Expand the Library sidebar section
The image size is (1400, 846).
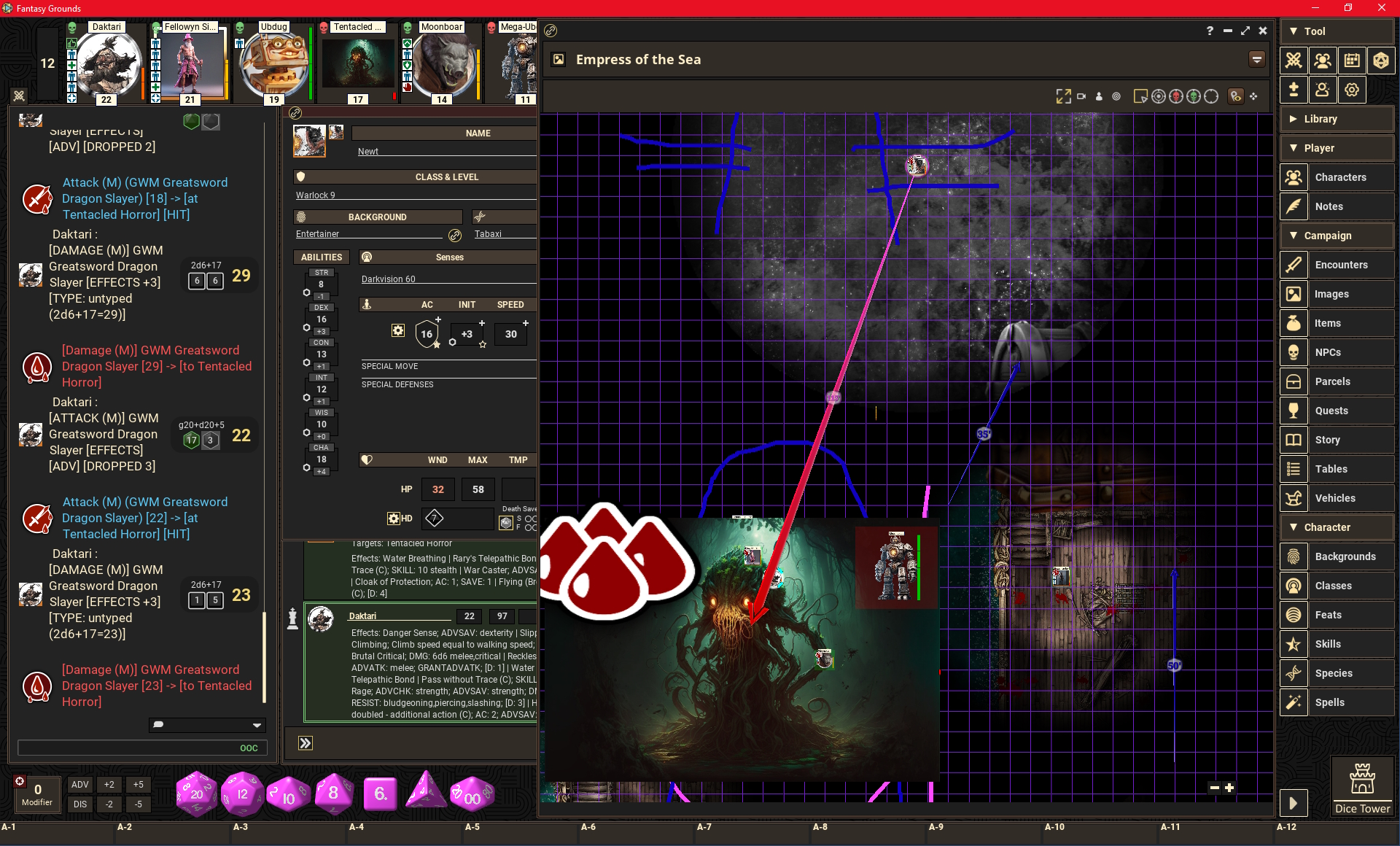tap(1337, 119)
